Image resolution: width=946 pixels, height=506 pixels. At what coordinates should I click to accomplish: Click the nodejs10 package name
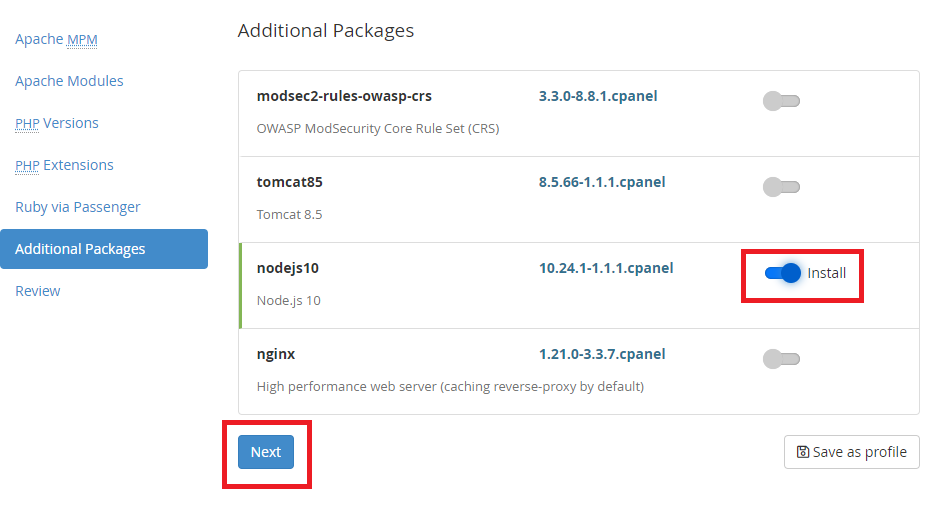pos(288,268)
